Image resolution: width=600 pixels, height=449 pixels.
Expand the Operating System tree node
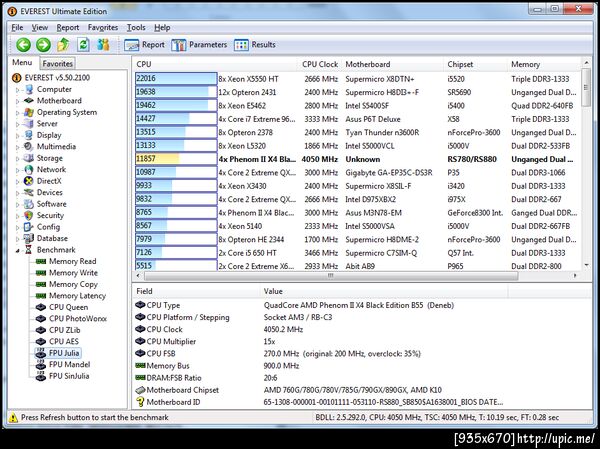(x=17, y=113)
